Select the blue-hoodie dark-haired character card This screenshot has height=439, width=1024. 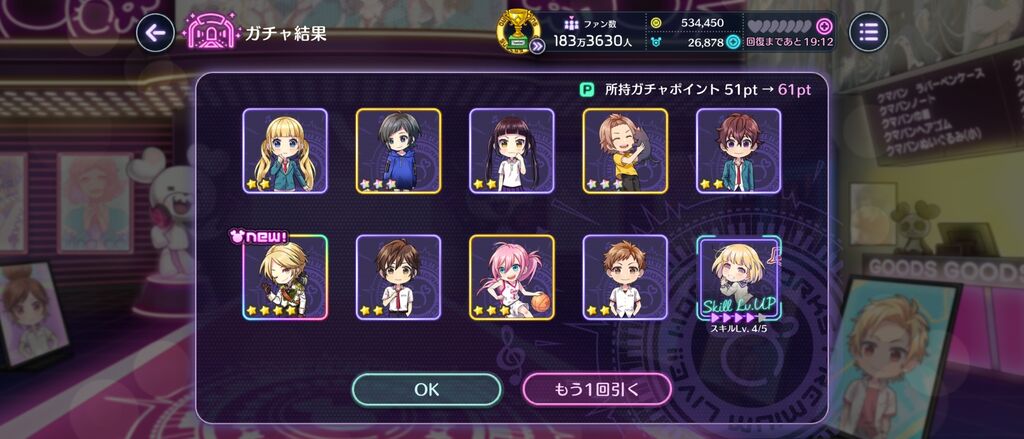[x=398, y=151]
